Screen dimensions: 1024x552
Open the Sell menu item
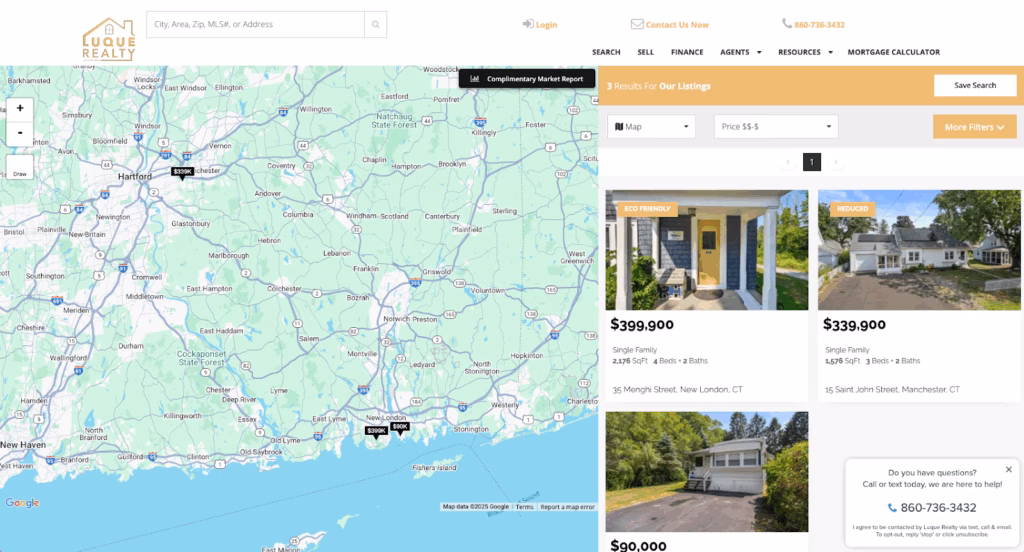coord(645,52)
